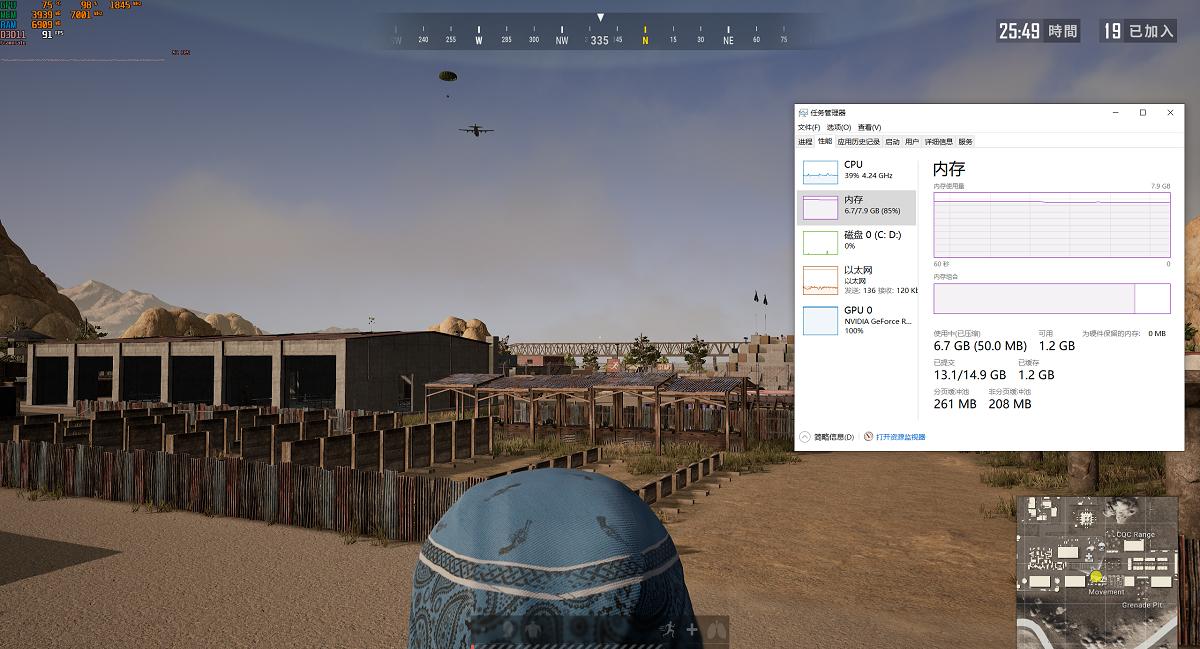Click the N marker on the compass
The width and height of the screenshot is (1200, 649).
click(x=645, y=40)
